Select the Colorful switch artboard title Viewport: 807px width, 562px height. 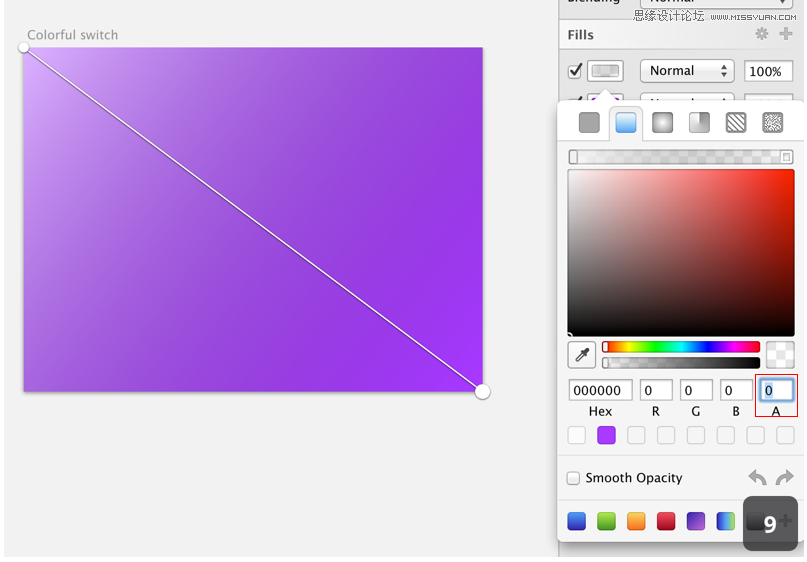[x=73, y=34]
